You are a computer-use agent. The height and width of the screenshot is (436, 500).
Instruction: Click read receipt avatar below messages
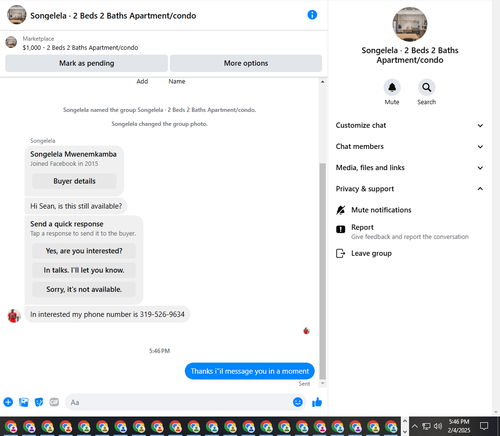[306, 331]
